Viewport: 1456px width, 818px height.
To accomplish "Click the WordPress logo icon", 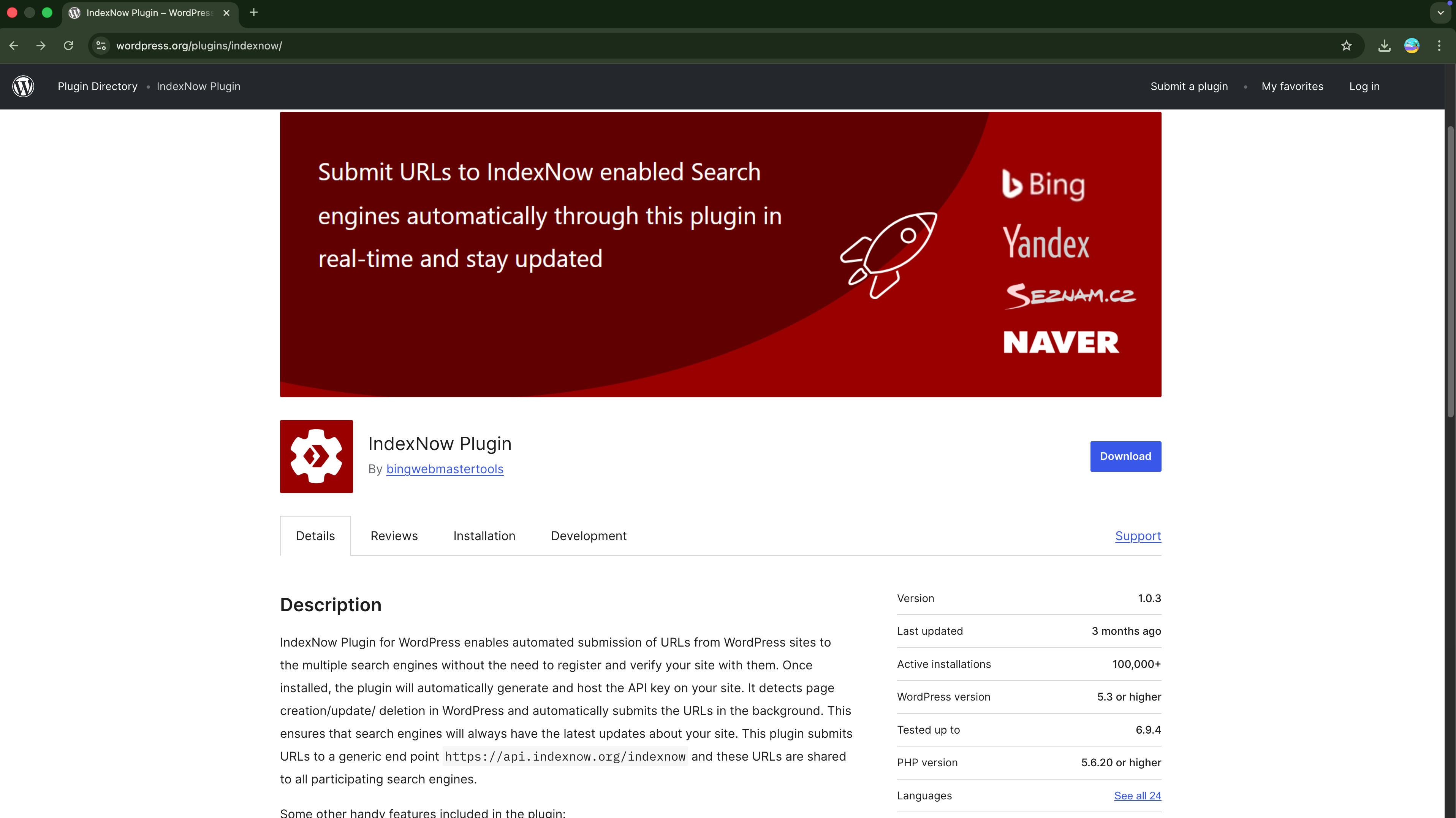I will point(23,87).
